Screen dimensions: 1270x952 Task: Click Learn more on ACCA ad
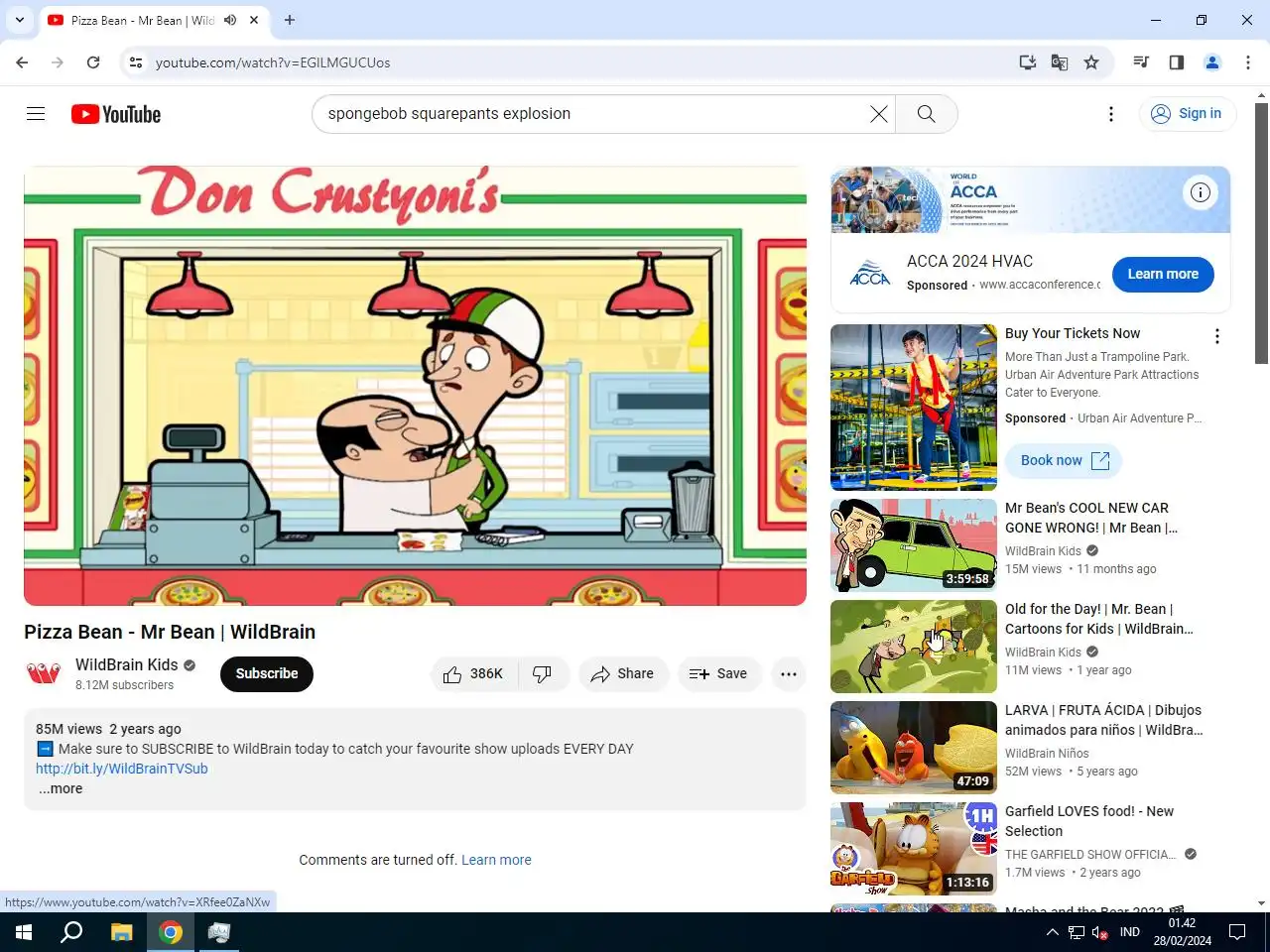1163,275
